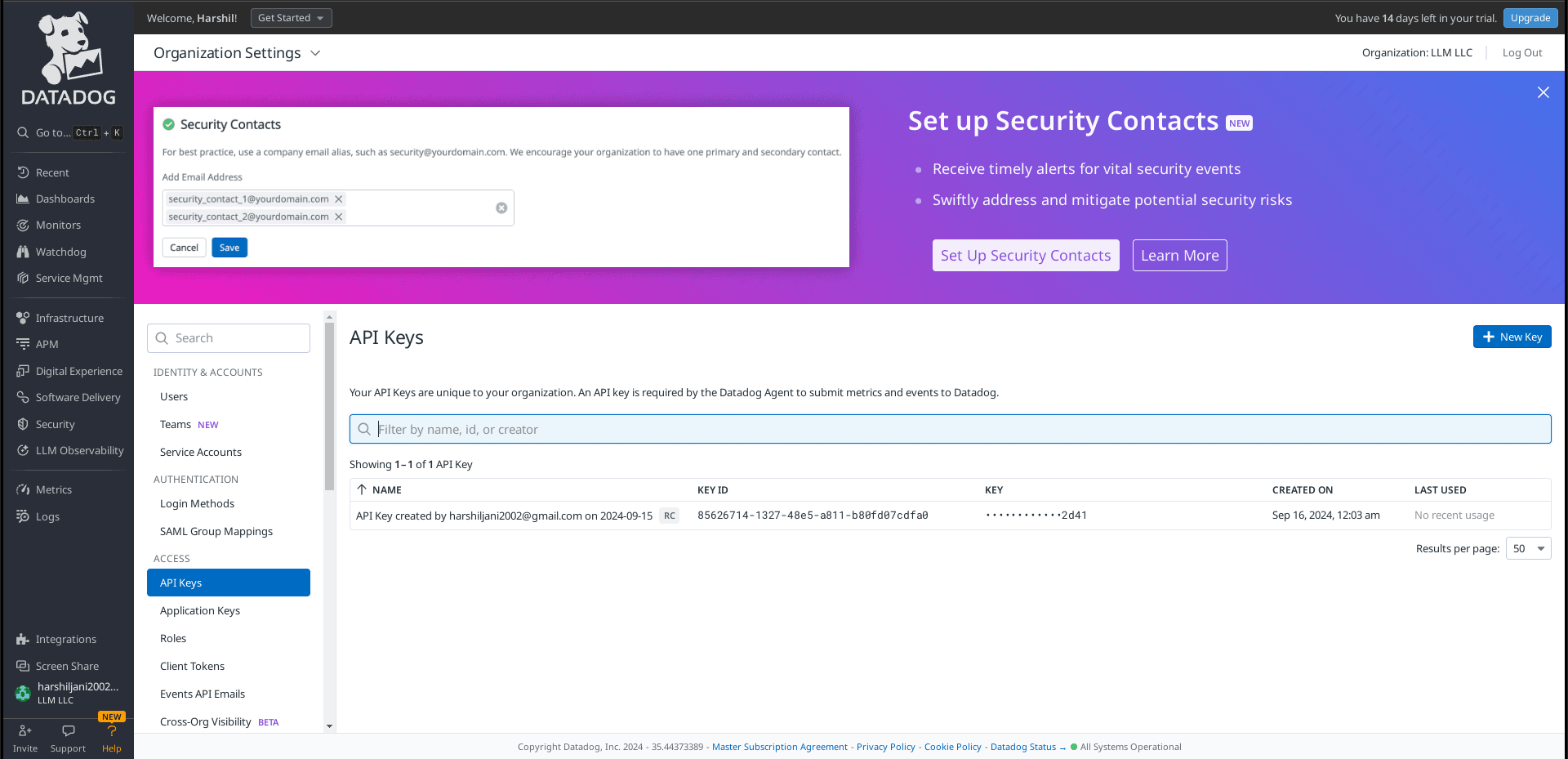The width and height of the screenshot is (1568, 759).
Task: Open Logs from the sidebar
Action: (x=48, y=516)
